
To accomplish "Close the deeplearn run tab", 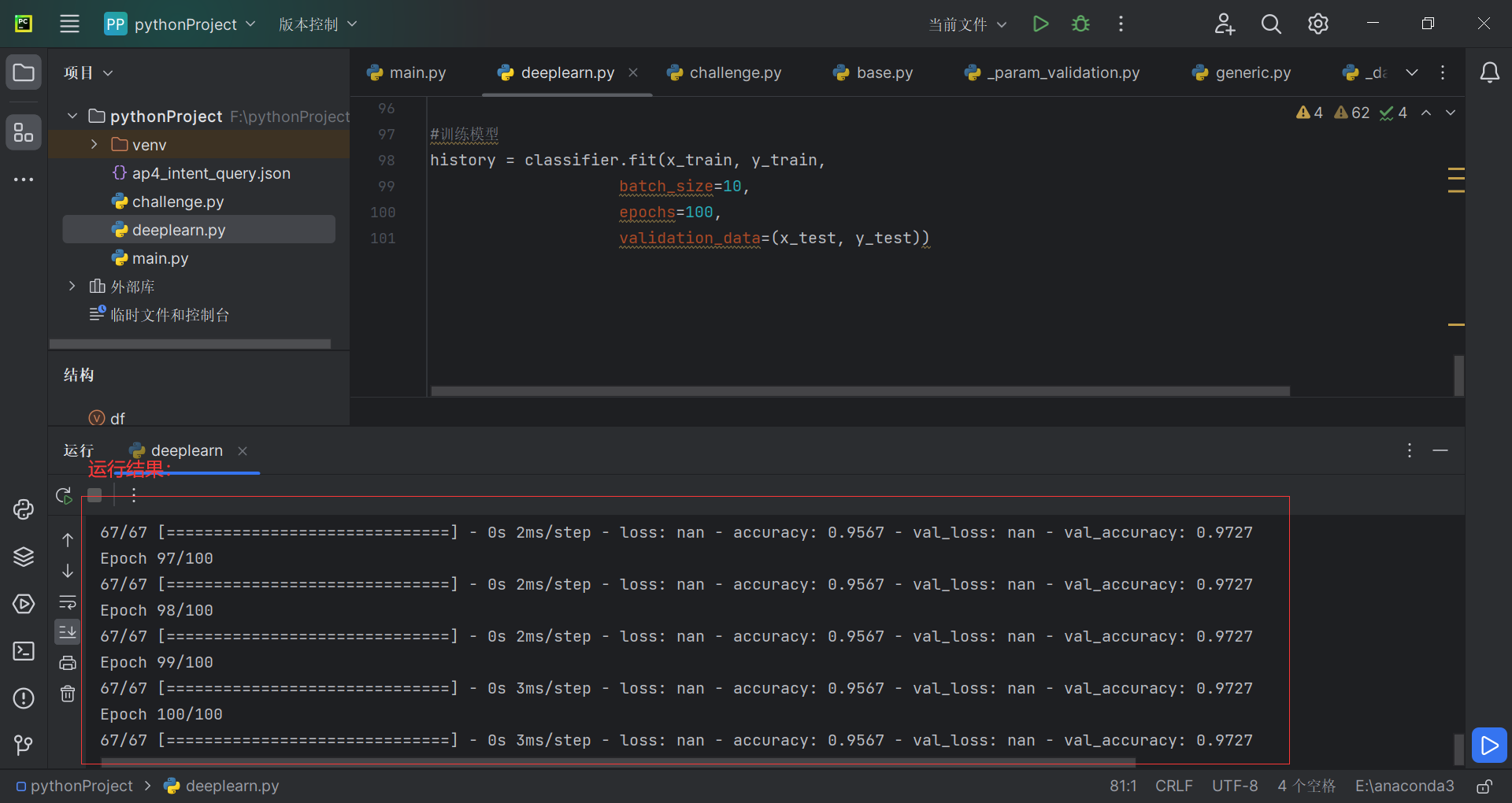I will [243, 451].
